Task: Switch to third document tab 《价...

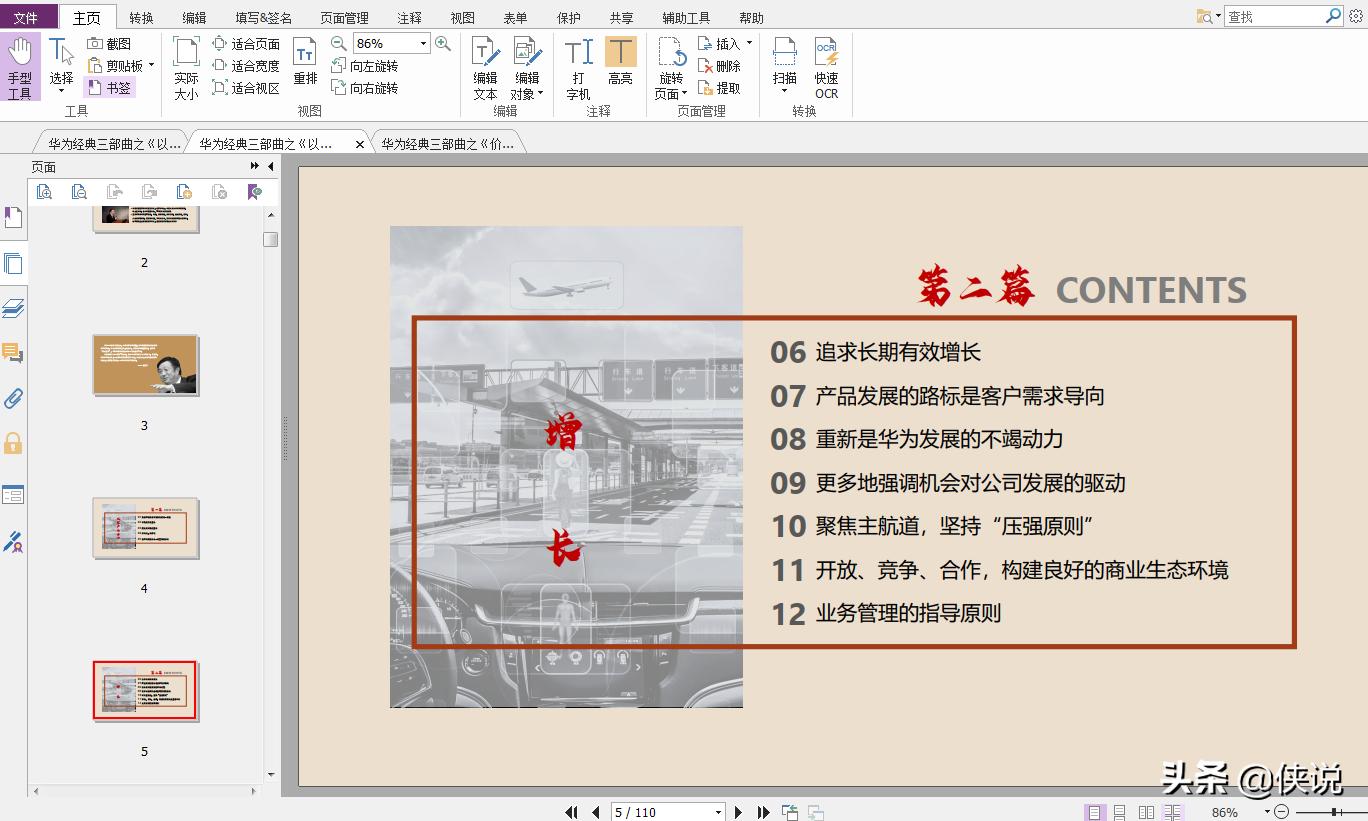Action: [x=447, y=144]
